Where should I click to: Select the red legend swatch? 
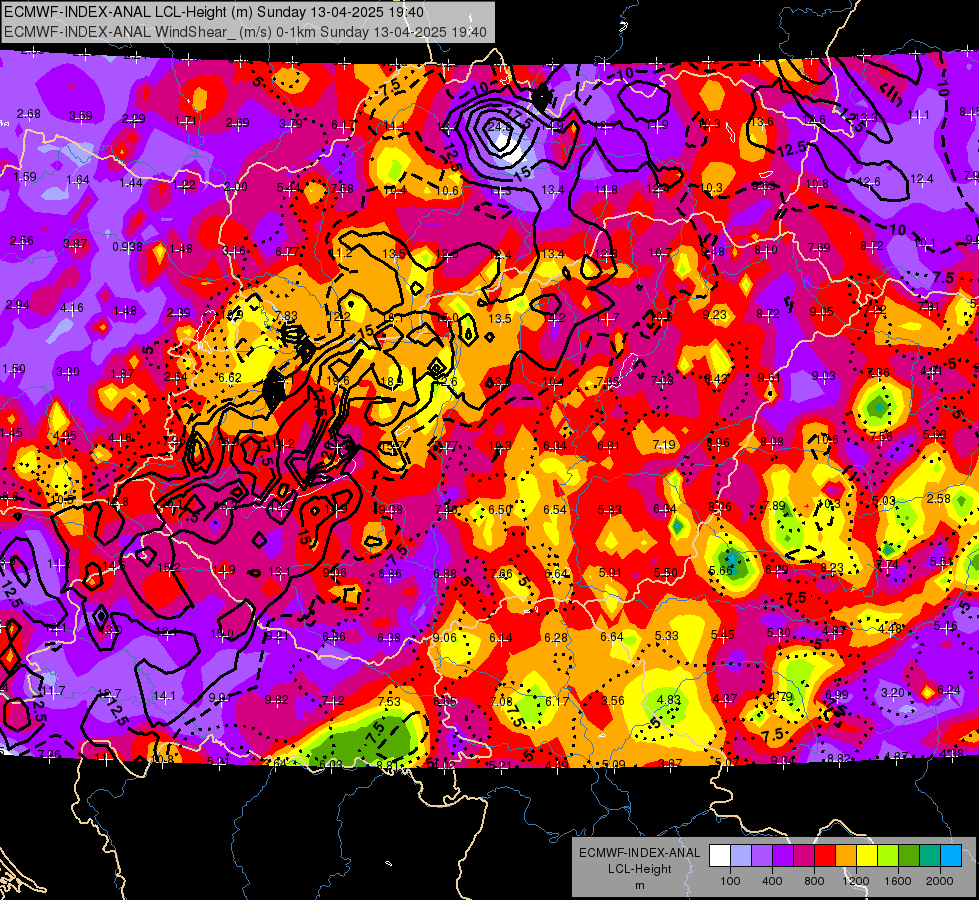point(825,856)
